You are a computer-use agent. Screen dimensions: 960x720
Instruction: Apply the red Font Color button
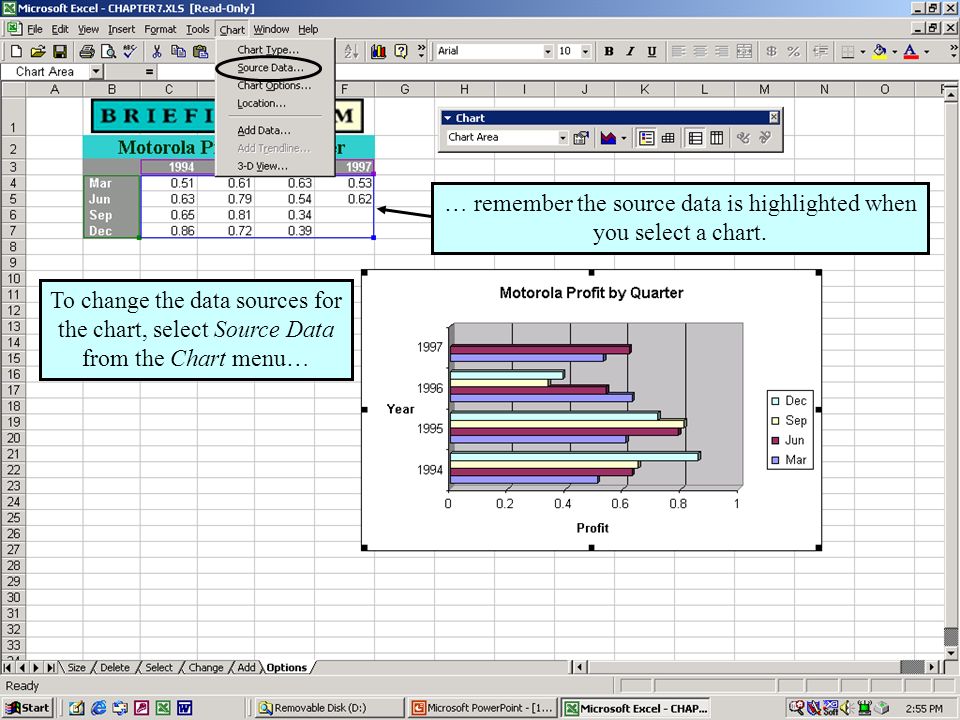tap(912, 51)
